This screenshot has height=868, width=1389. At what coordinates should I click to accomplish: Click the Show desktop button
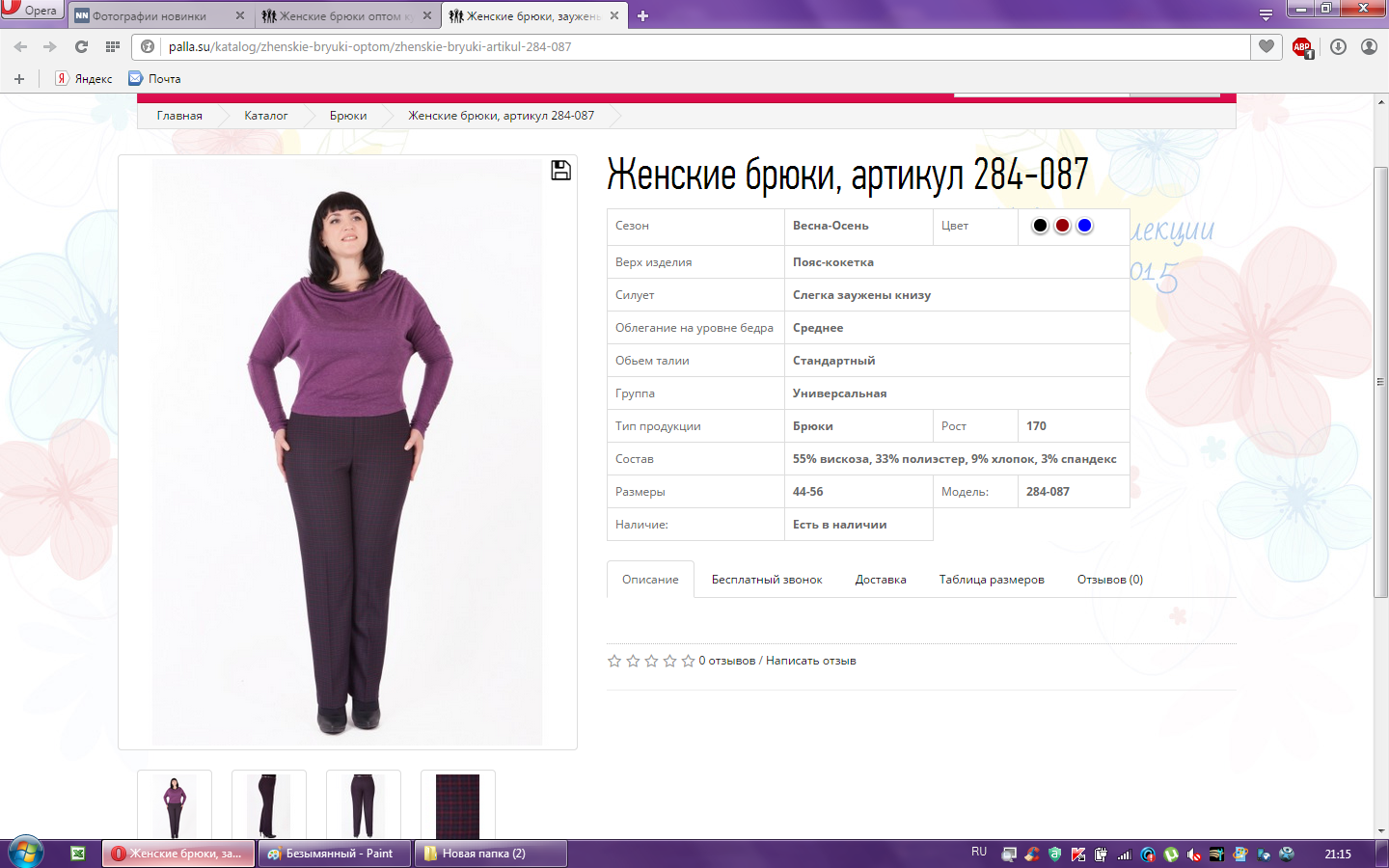[1382, 854]
